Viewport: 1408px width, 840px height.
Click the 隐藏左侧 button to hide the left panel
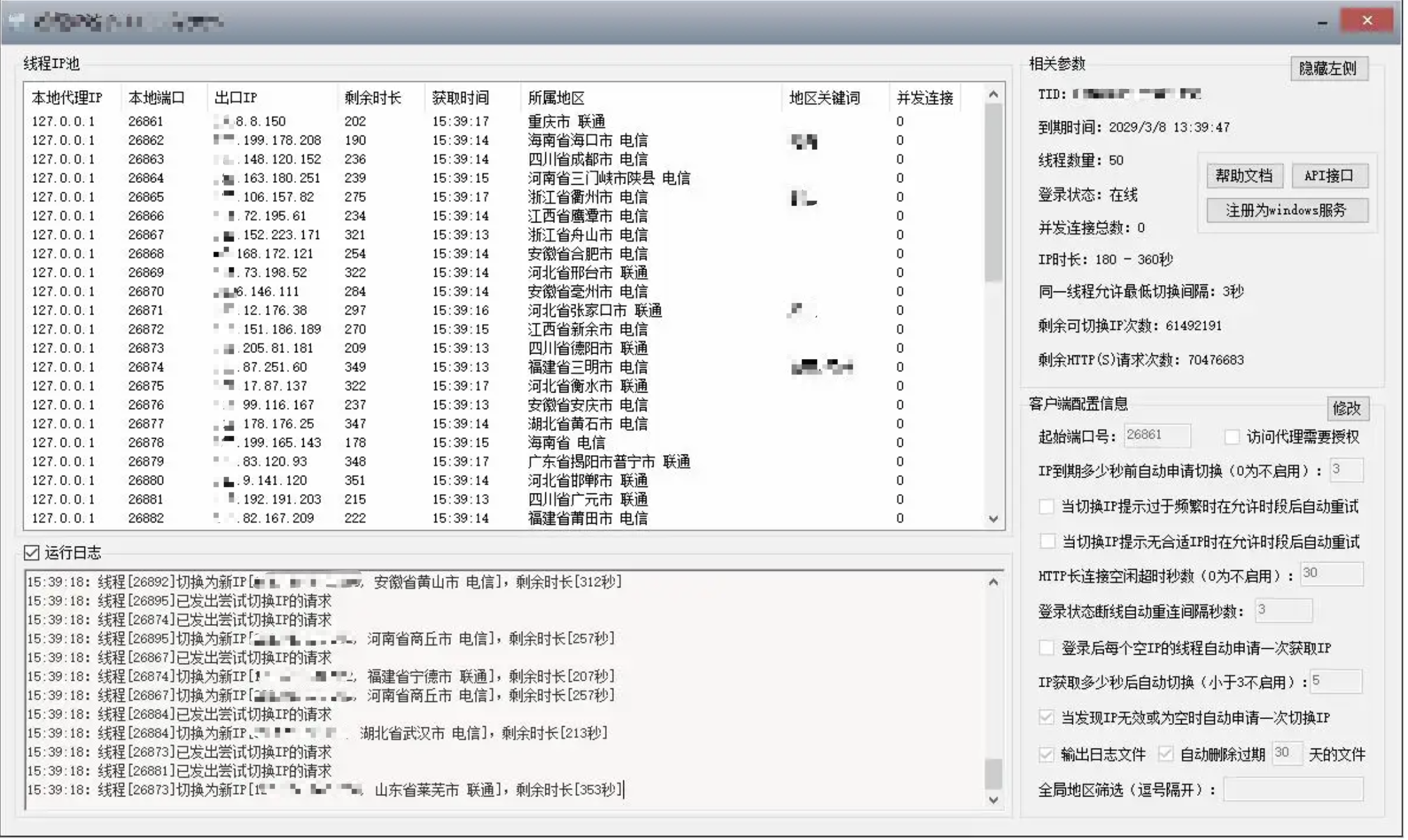coord(1329,68)
